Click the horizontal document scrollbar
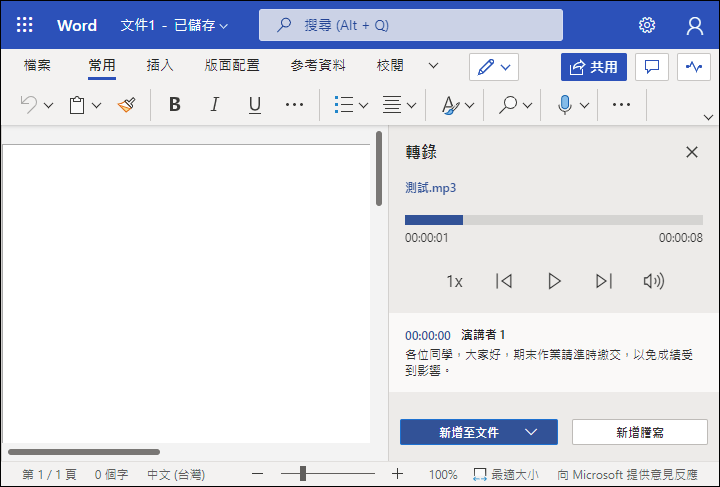The image size is (720, 487). coord(84,452)
